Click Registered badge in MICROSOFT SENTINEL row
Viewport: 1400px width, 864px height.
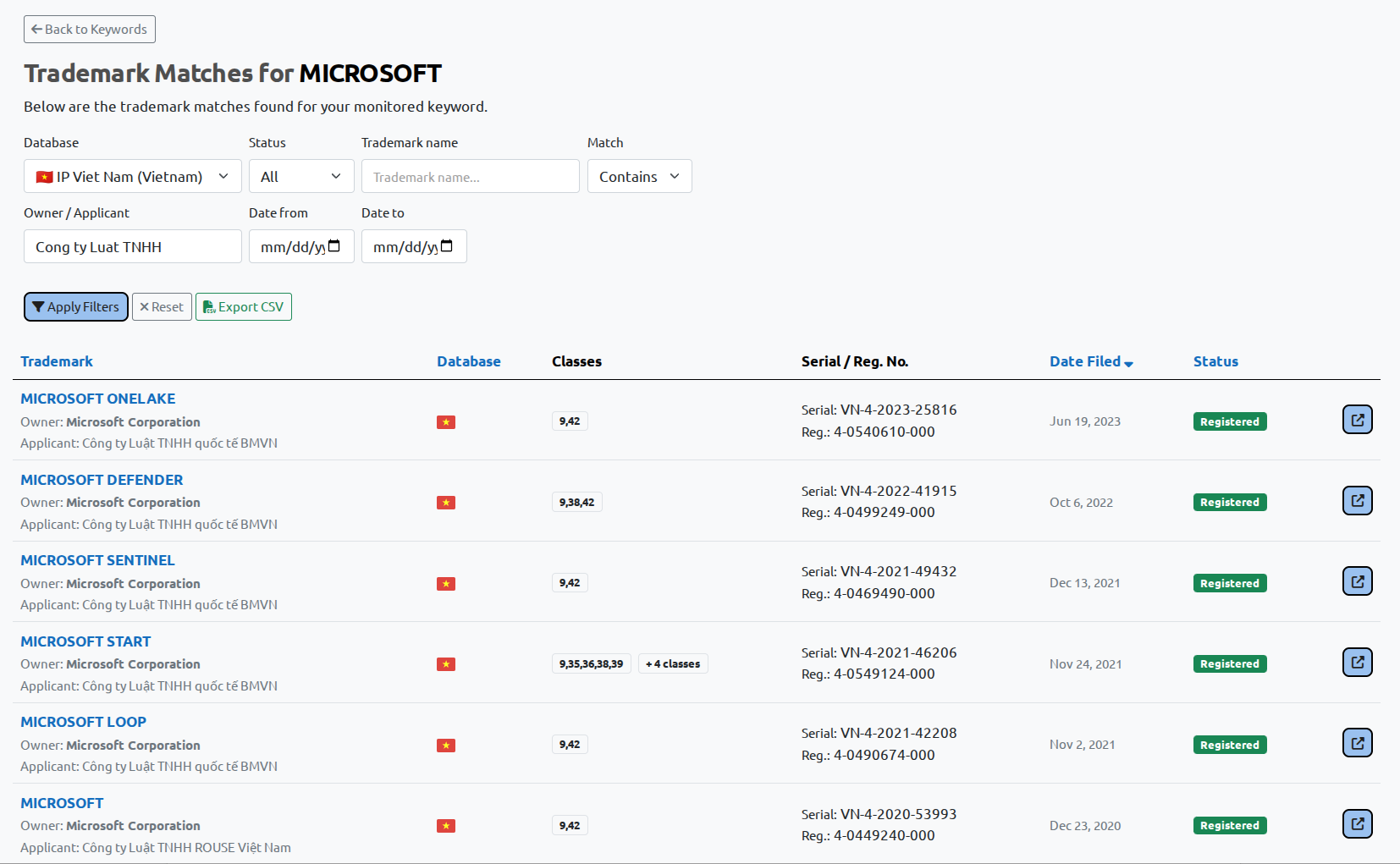1230,583
